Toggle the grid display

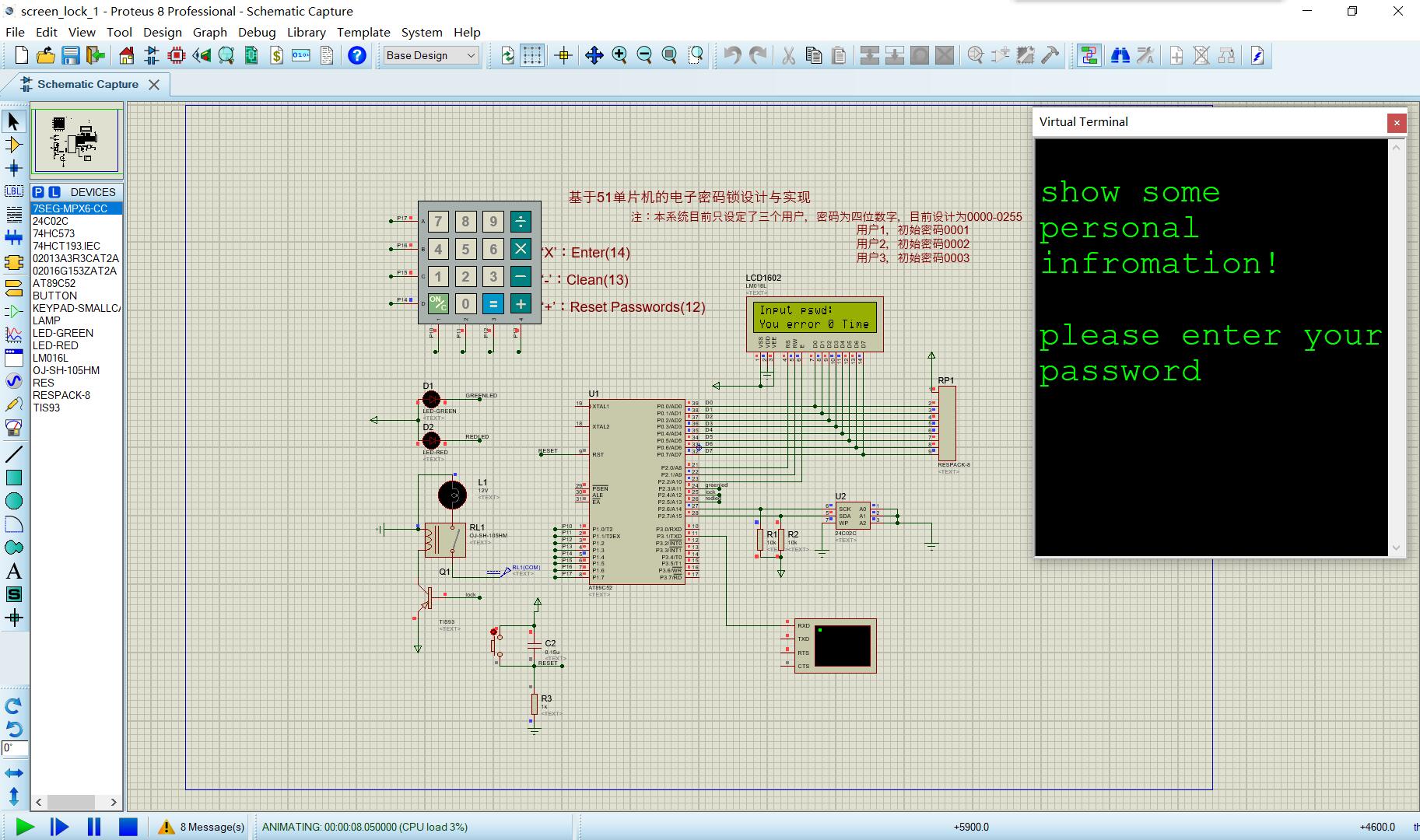click(x=532, y=55)
